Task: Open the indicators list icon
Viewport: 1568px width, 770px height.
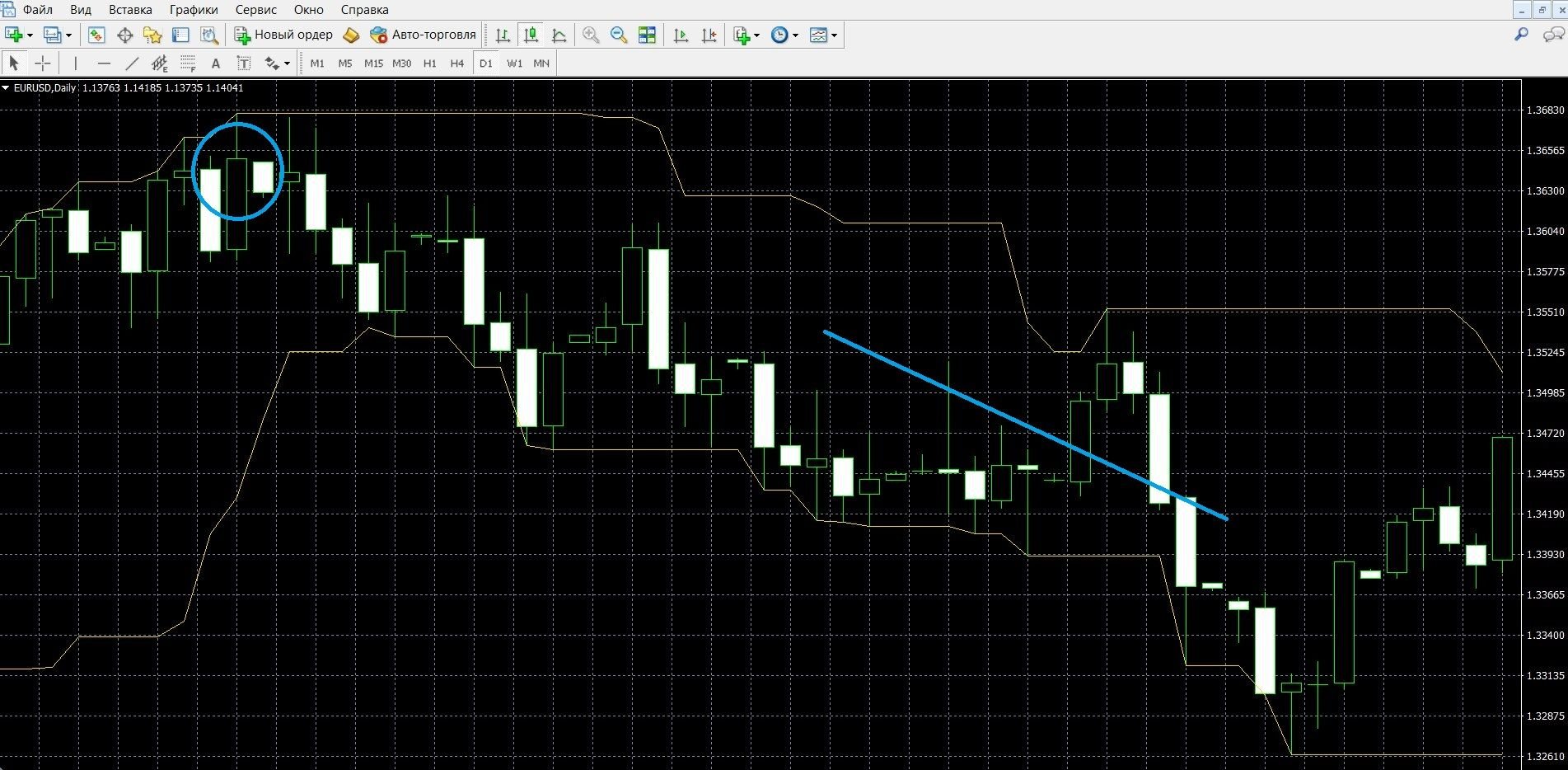Action: point(742,35)
